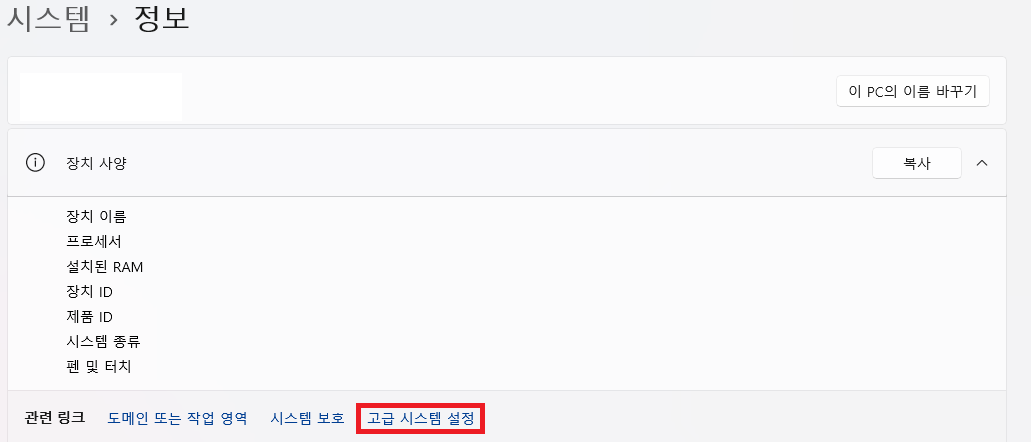Click the 정보 page title

(162, 18)
